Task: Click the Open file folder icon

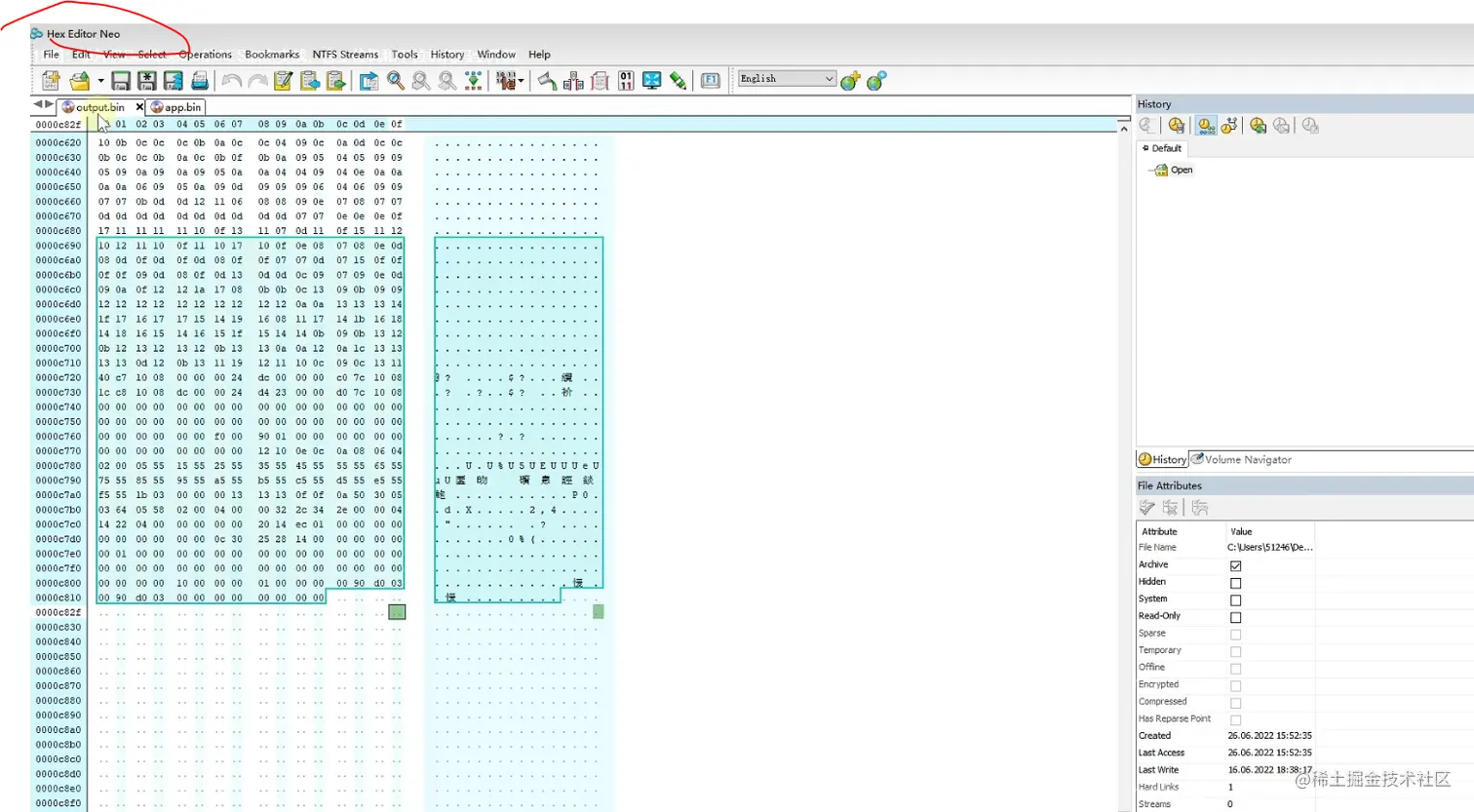Action: coord(80,81)
